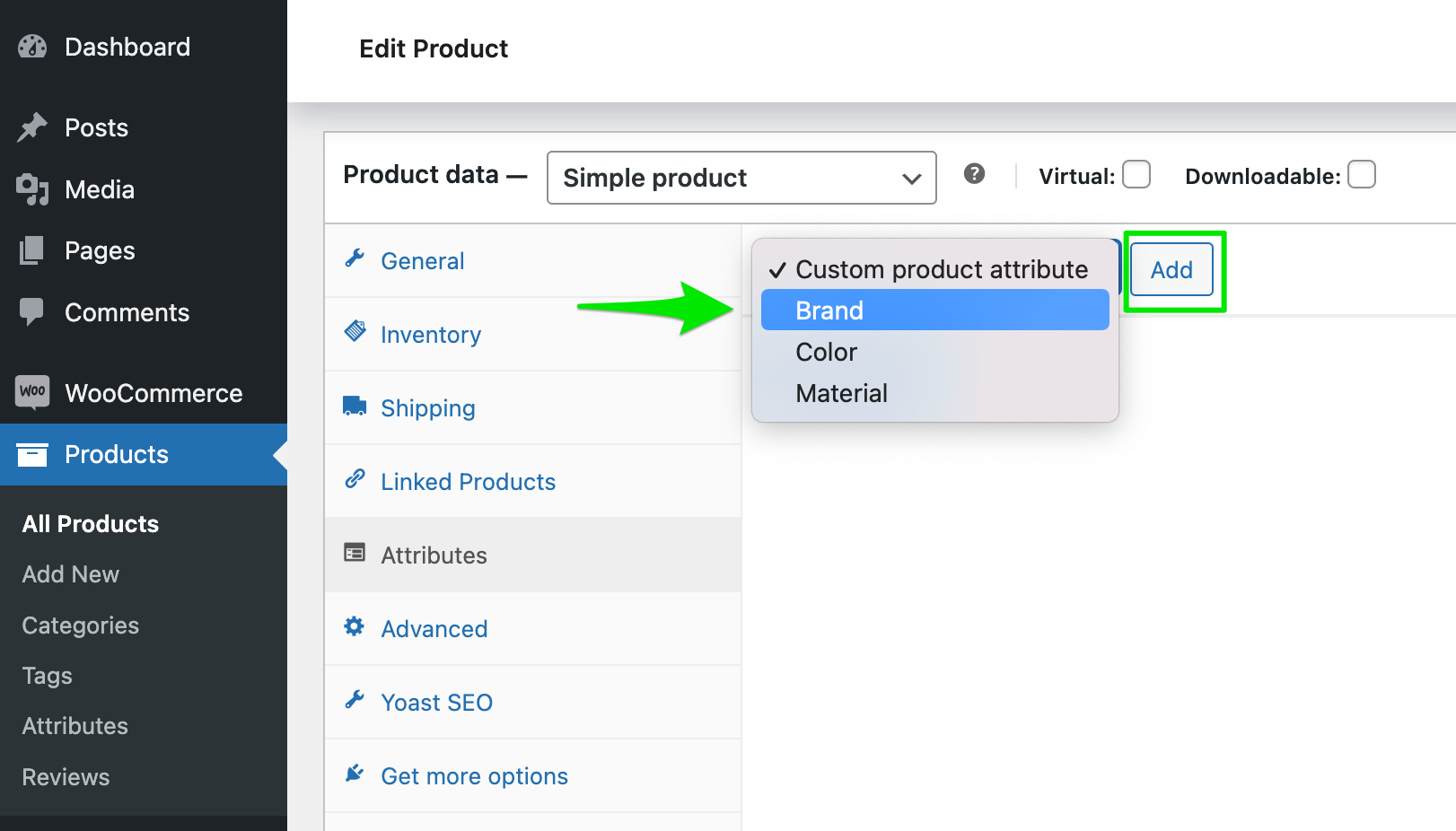Click the Add attribute button

[1171, 269]
